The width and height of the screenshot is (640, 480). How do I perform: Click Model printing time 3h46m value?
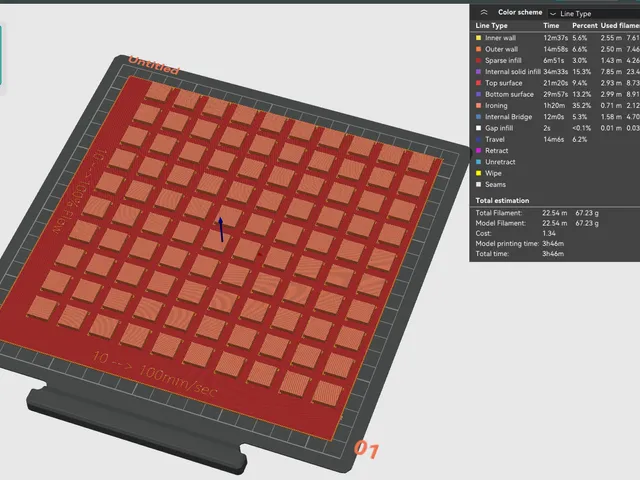(x=553, y=243)
